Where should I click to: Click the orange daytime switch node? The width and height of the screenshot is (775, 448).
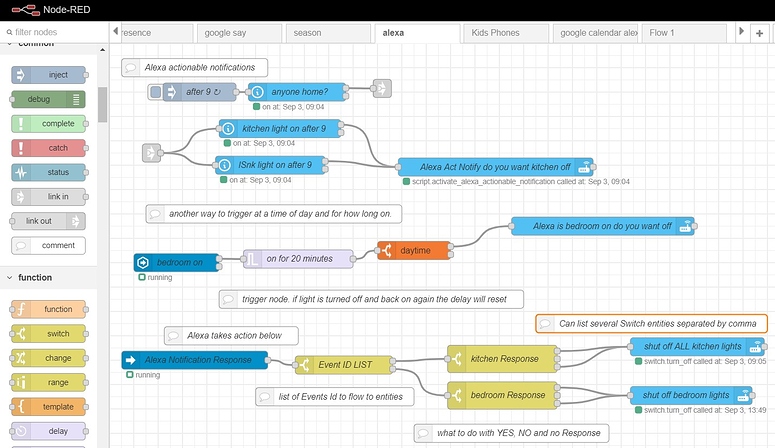[x=414, y=250]
